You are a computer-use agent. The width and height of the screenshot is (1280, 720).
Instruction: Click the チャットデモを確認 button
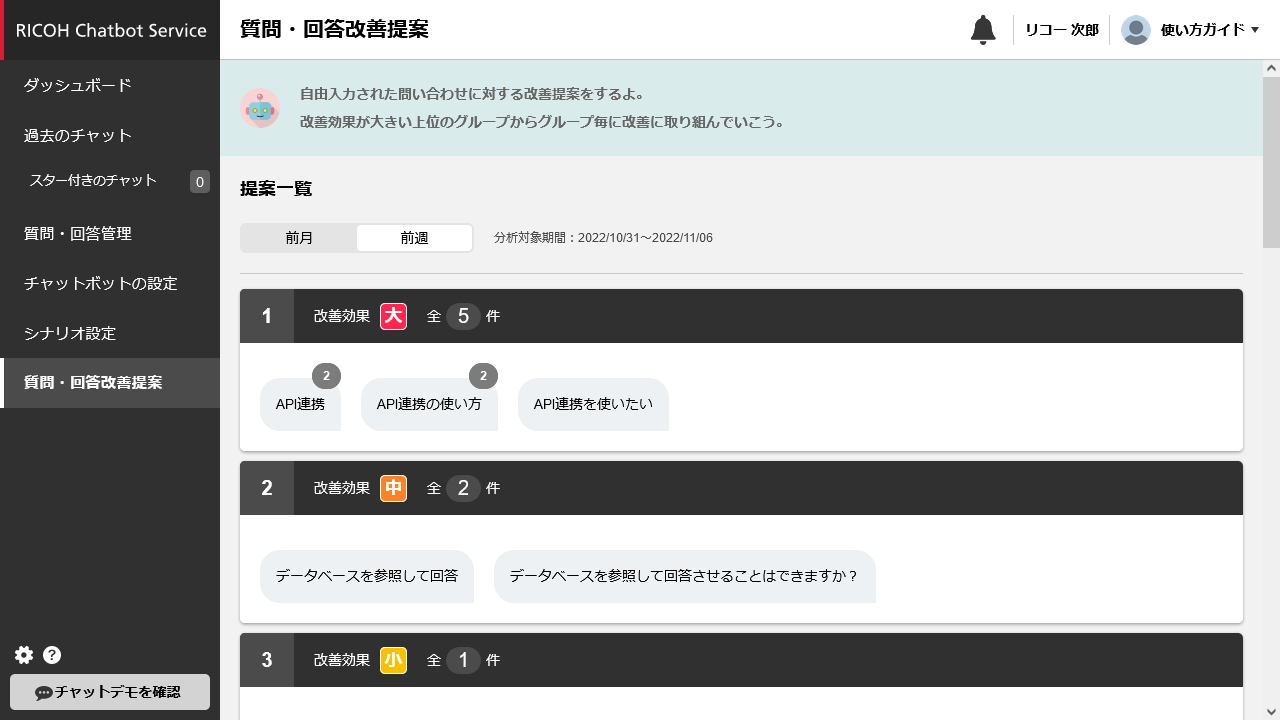[110, 692]
